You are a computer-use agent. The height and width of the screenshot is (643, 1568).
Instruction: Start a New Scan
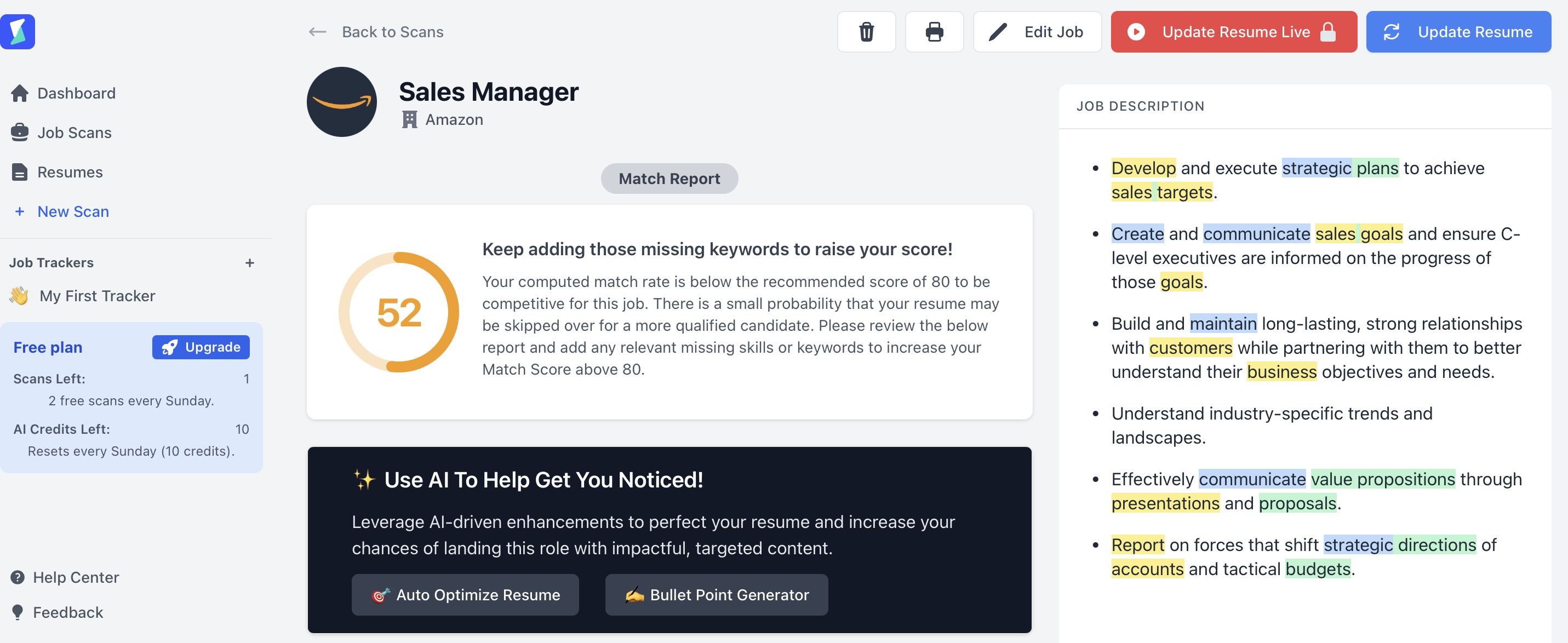[73, 212]
